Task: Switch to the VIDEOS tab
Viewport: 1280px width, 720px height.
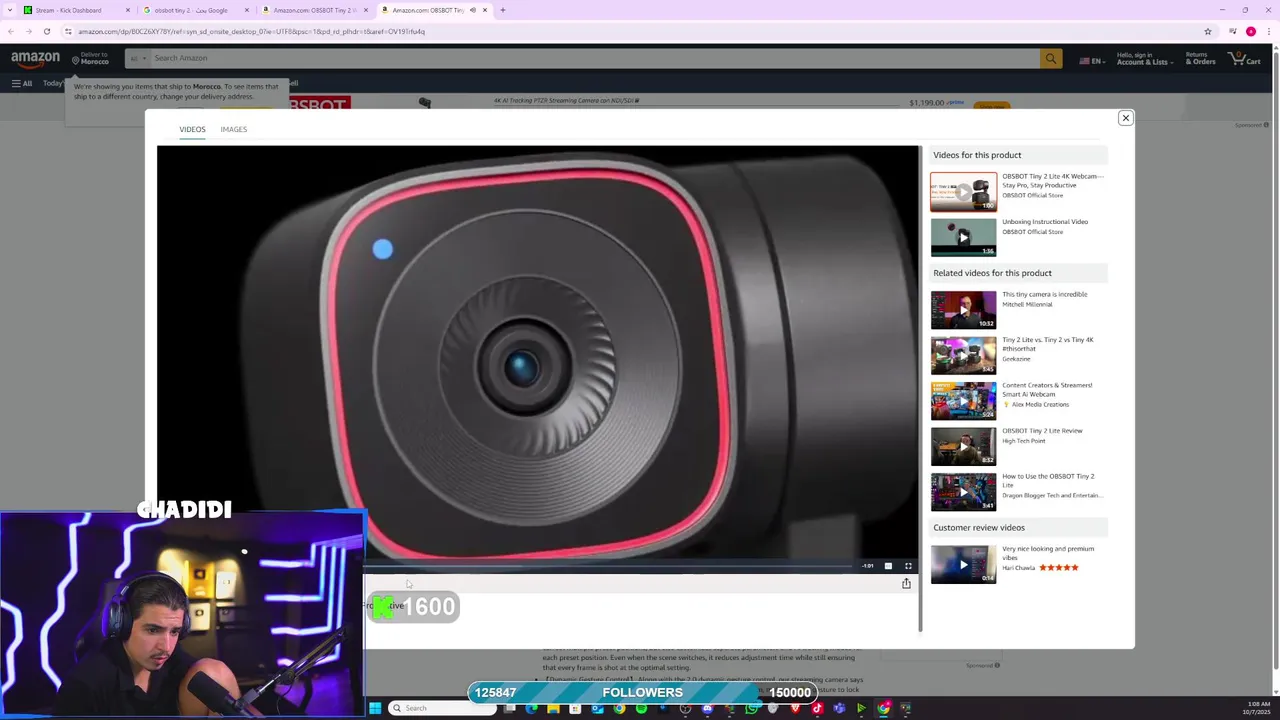Action: pos(192,129)
